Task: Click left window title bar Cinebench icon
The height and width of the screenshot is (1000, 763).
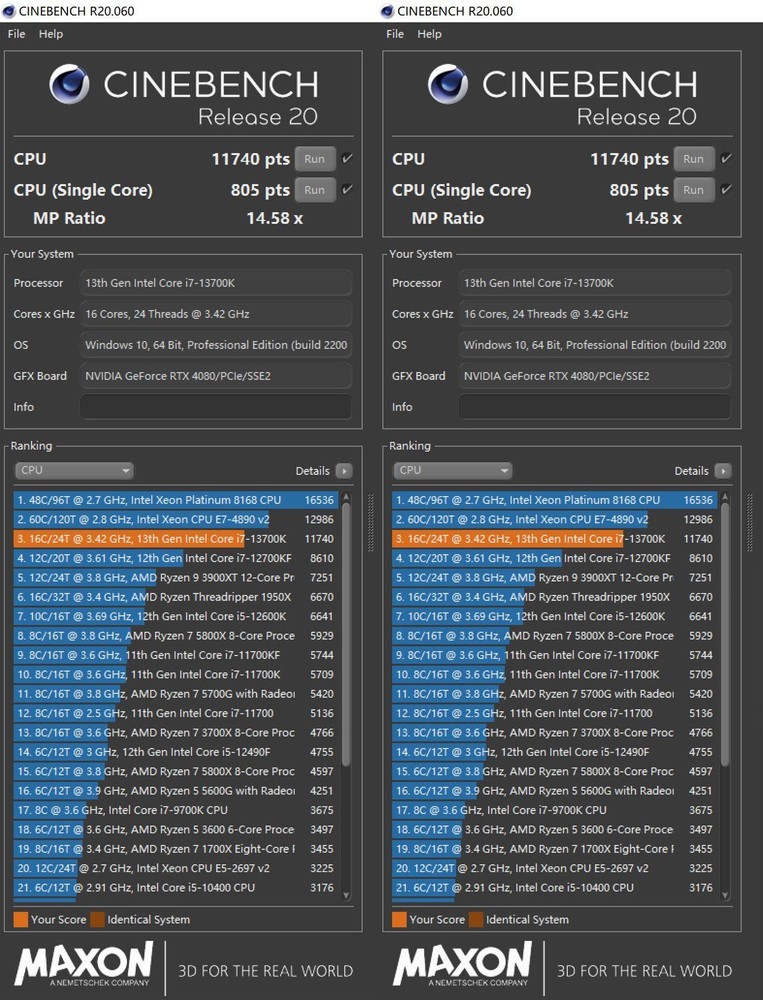Action: point(8,11)
